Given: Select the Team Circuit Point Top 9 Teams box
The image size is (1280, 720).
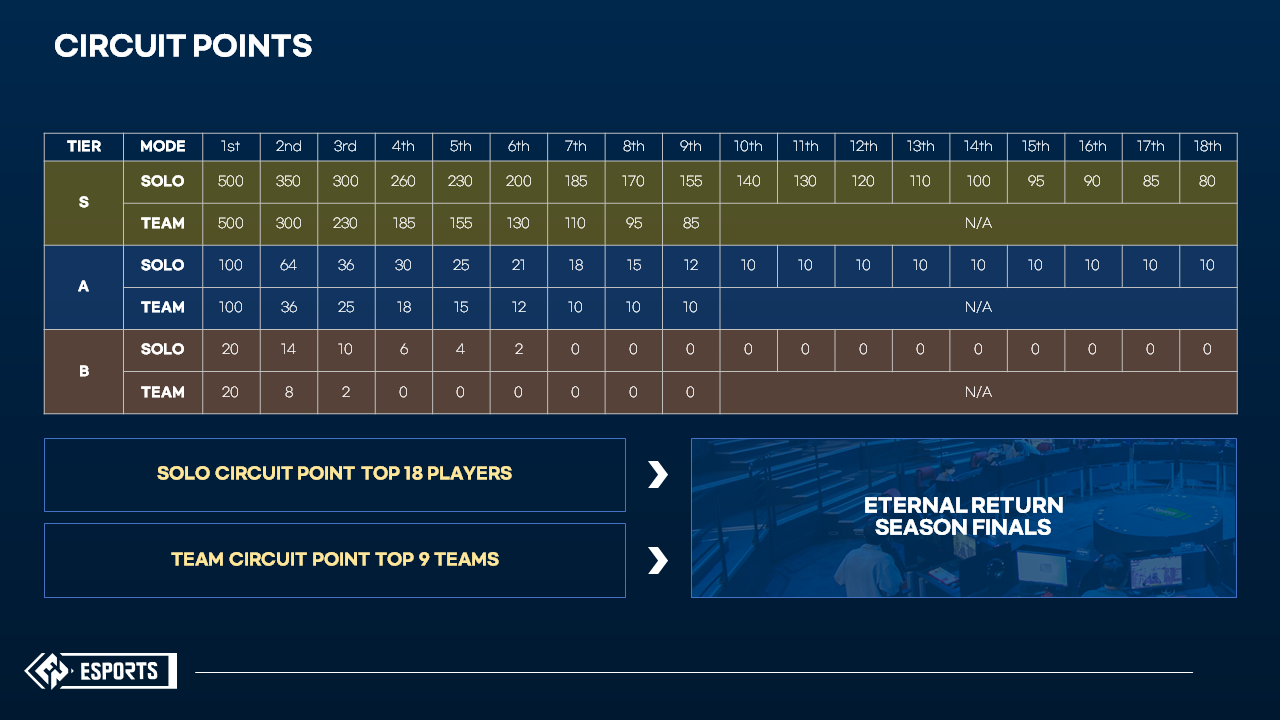Looking at the screenshot, I should [x=334, y=560].
